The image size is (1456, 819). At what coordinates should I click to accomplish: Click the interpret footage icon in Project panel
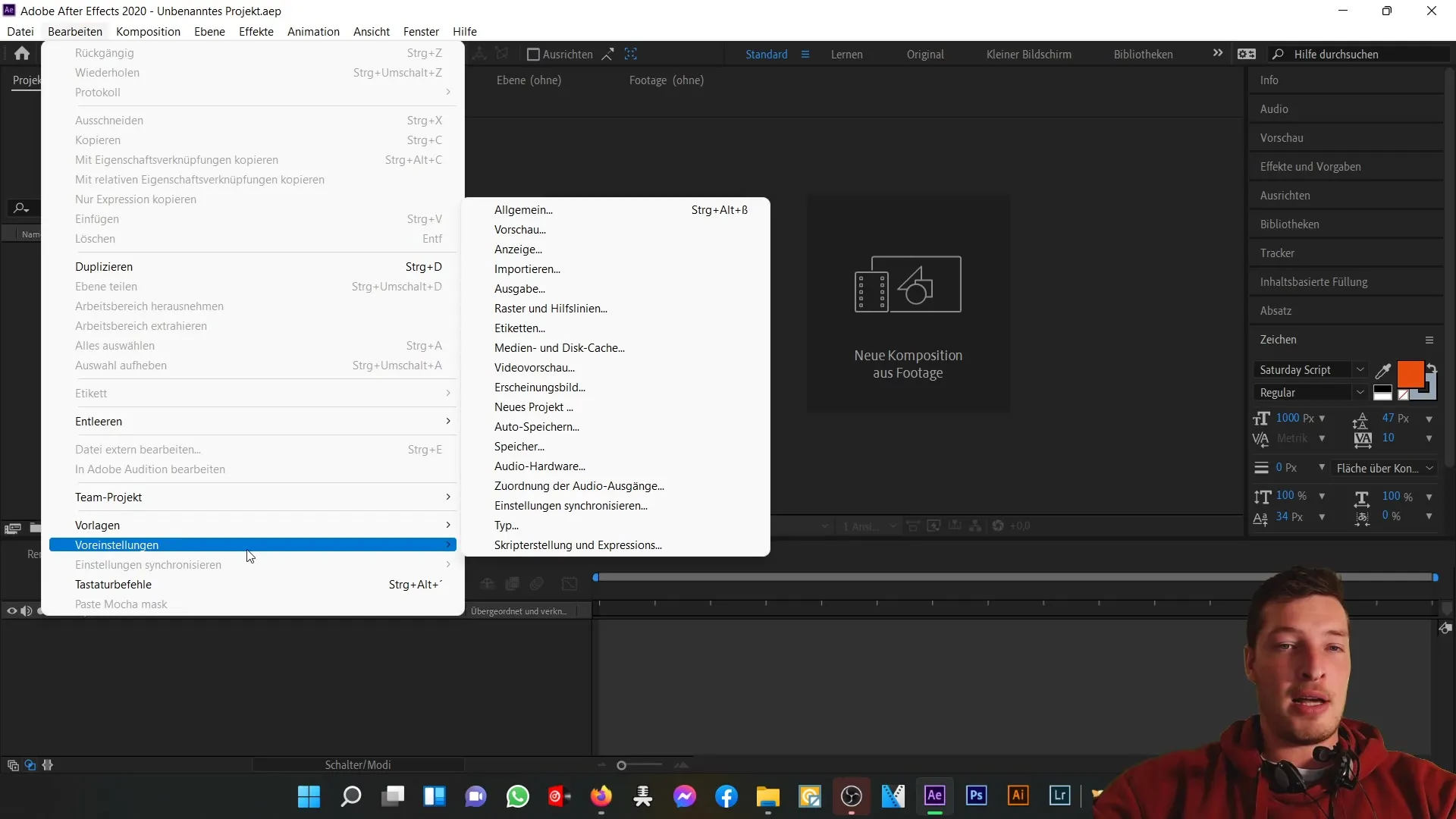[13, 529]
